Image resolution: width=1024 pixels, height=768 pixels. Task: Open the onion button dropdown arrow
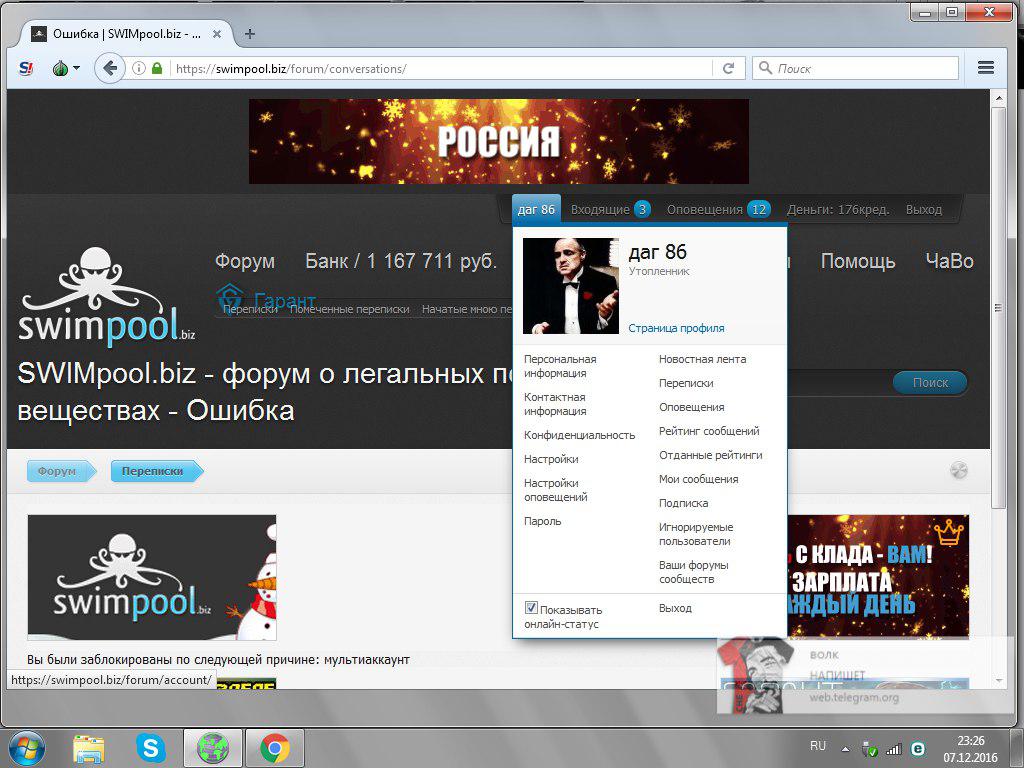76,68
